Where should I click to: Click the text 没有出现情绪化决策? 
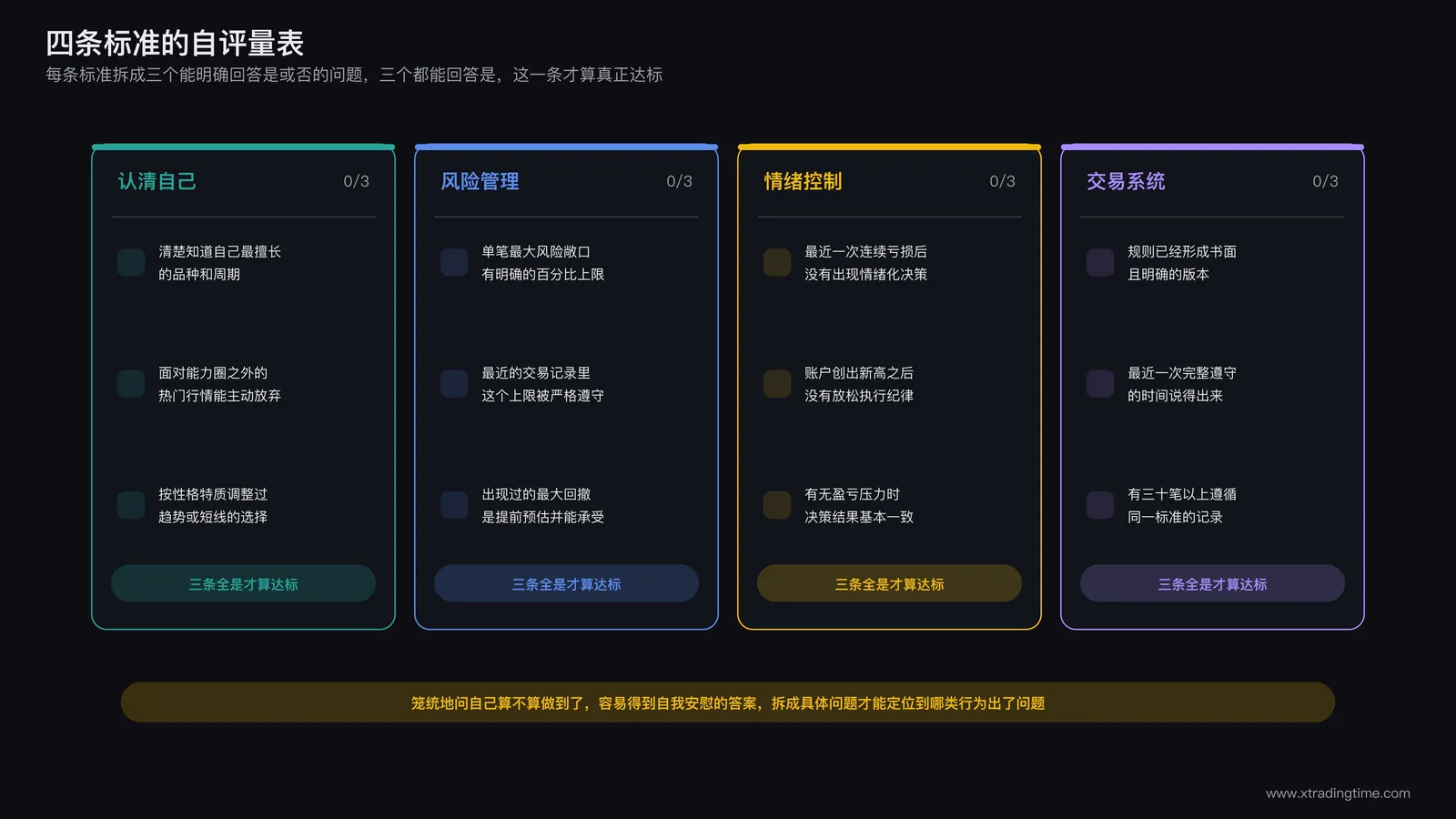pyautogui.click(x=865, y=274)
